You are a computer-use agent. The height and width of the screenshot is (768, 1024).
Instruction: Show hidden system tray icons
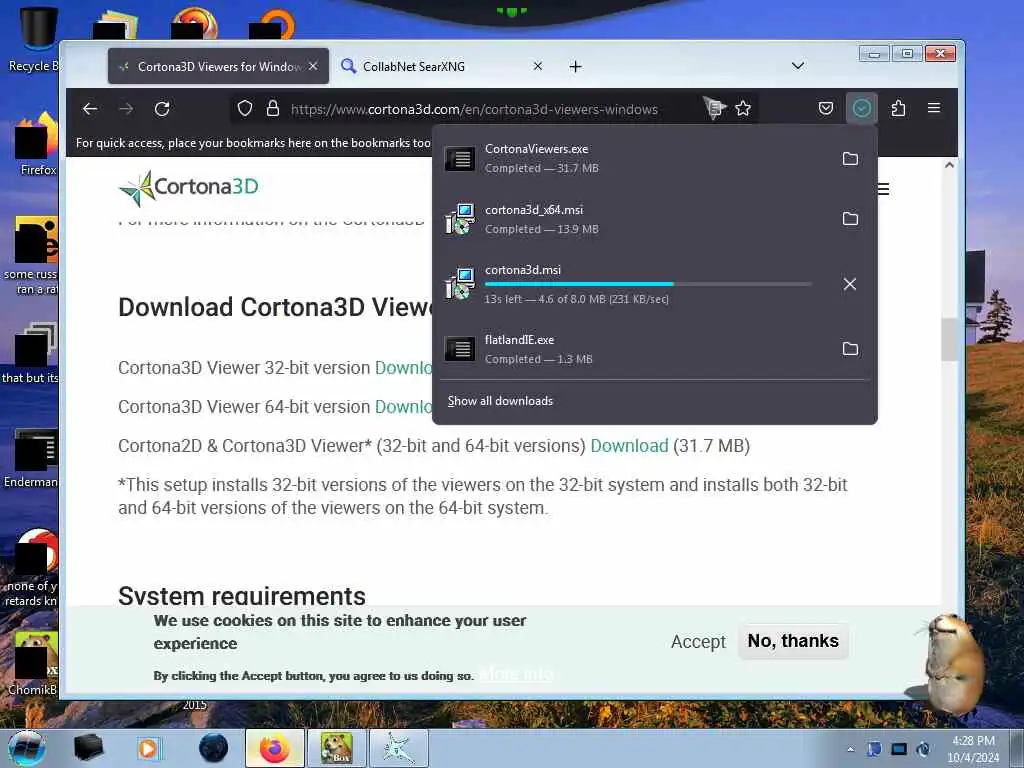click(x=850, y=750)
